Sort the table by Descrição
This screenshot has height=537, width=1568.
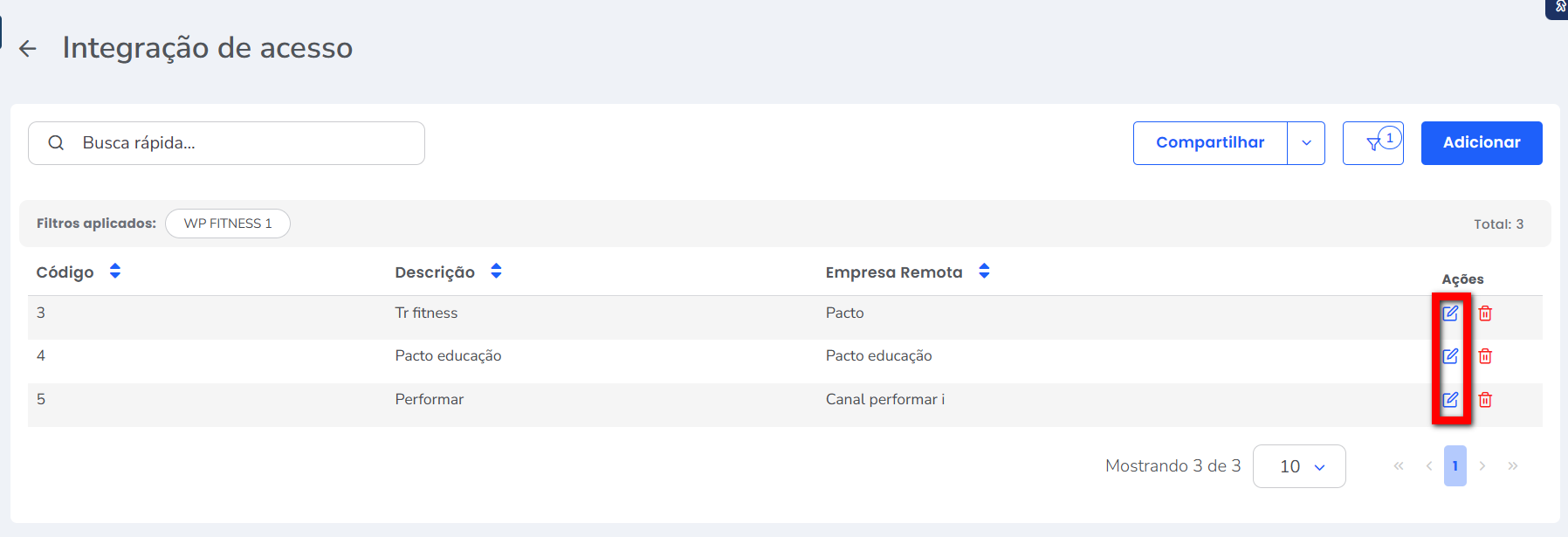496,272
